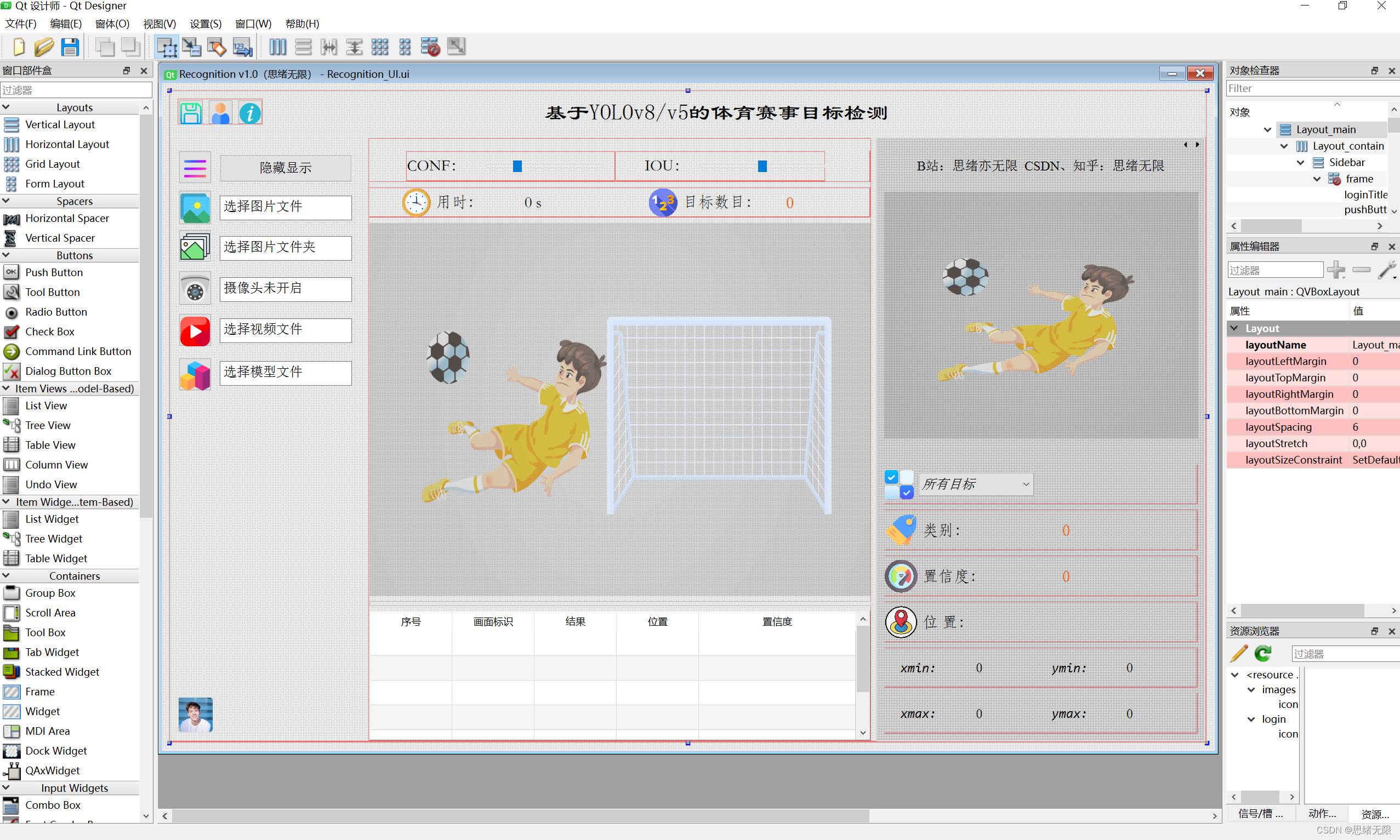Click the camera/选择图片文件 icon
The height and width of the screenshot is (840, 1400).
pos(193,206)
